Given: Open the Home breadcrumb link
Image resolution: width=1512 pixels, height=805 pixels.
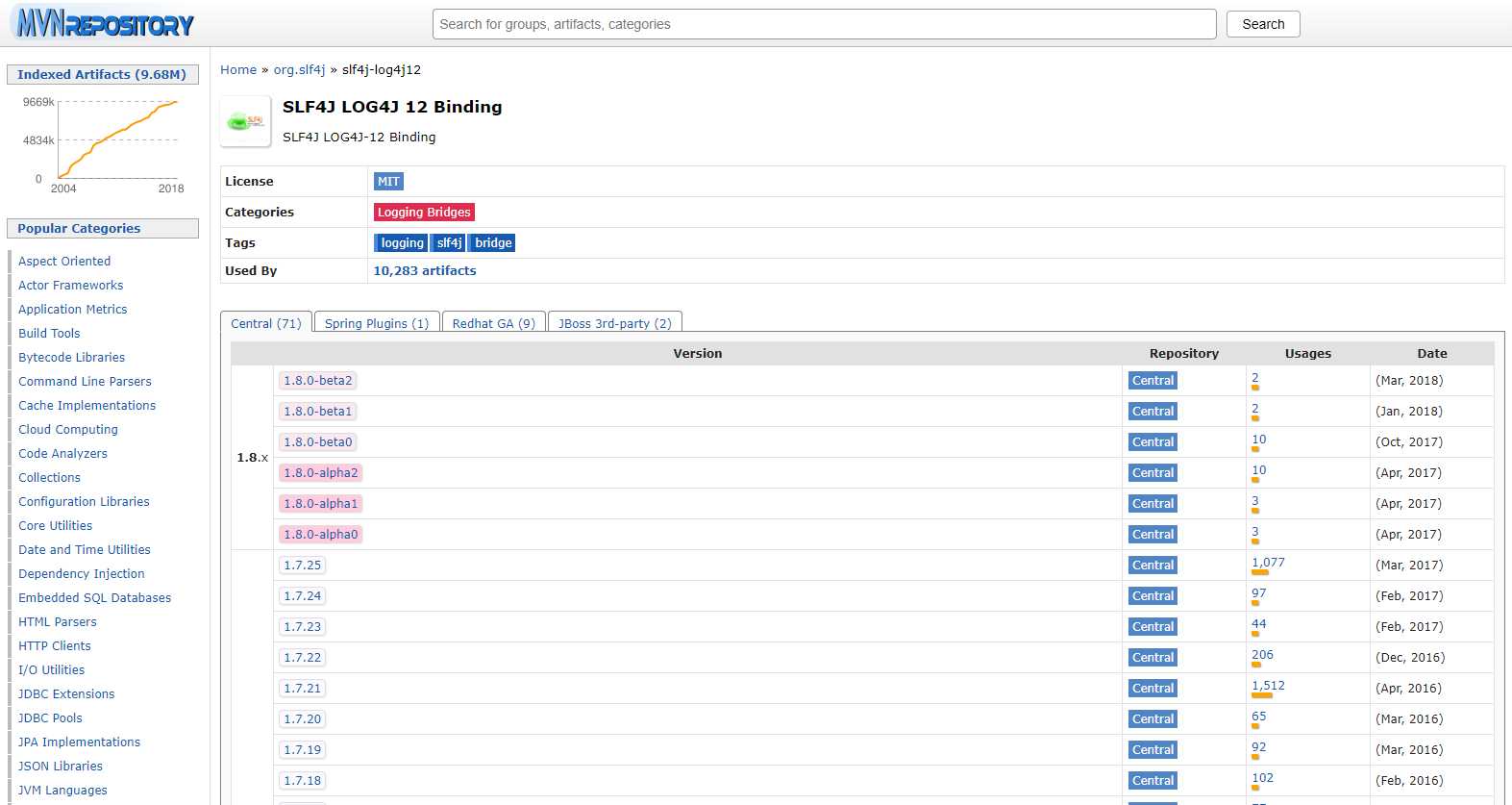Looking at the screenshot, I should click(x=238, y=70).
